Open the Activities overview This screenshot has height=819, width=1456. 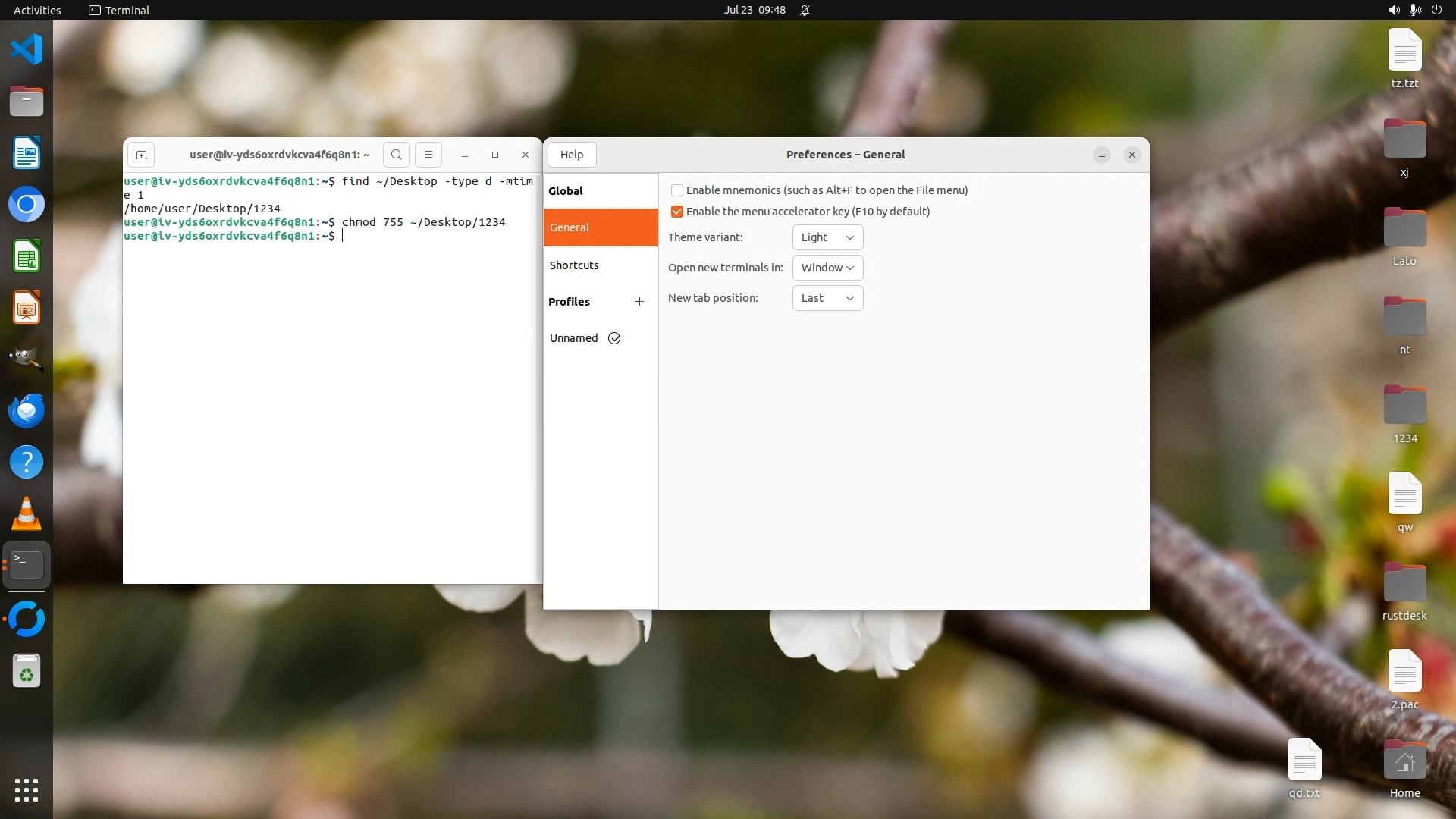coord(37,10)
